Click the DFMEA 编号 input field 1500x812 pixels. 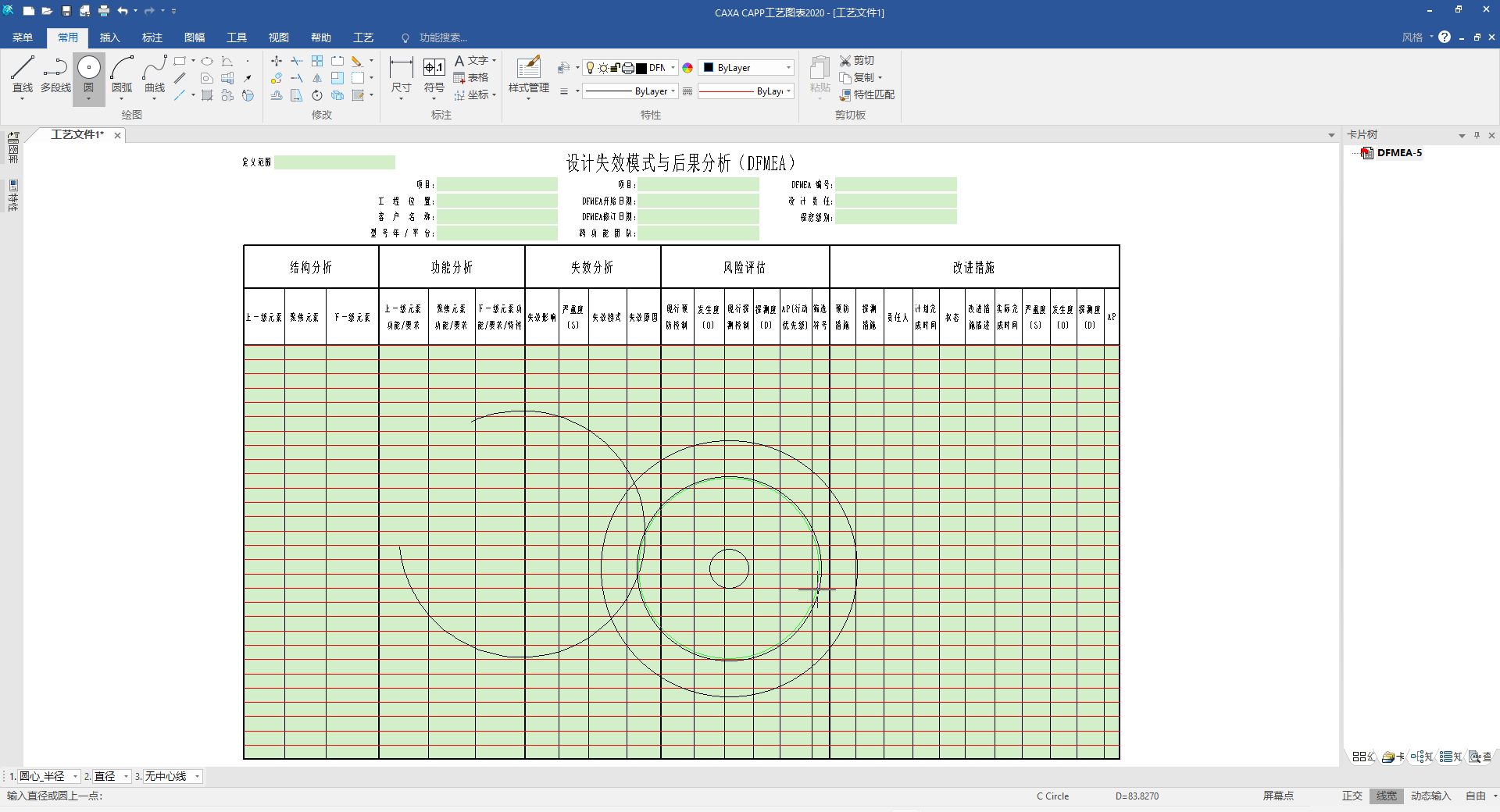896,185
